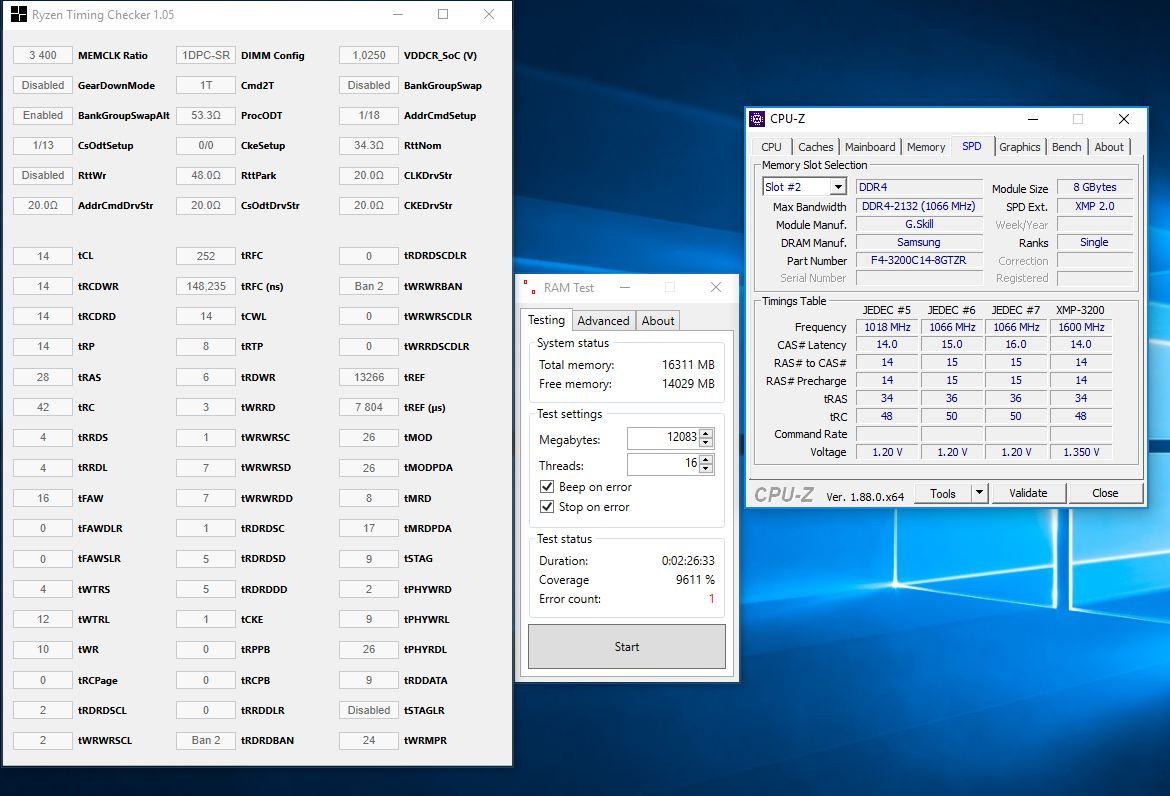Click the tRFC value 252
This screenshot has width=1170, height=796.
(x=206, y=256)
